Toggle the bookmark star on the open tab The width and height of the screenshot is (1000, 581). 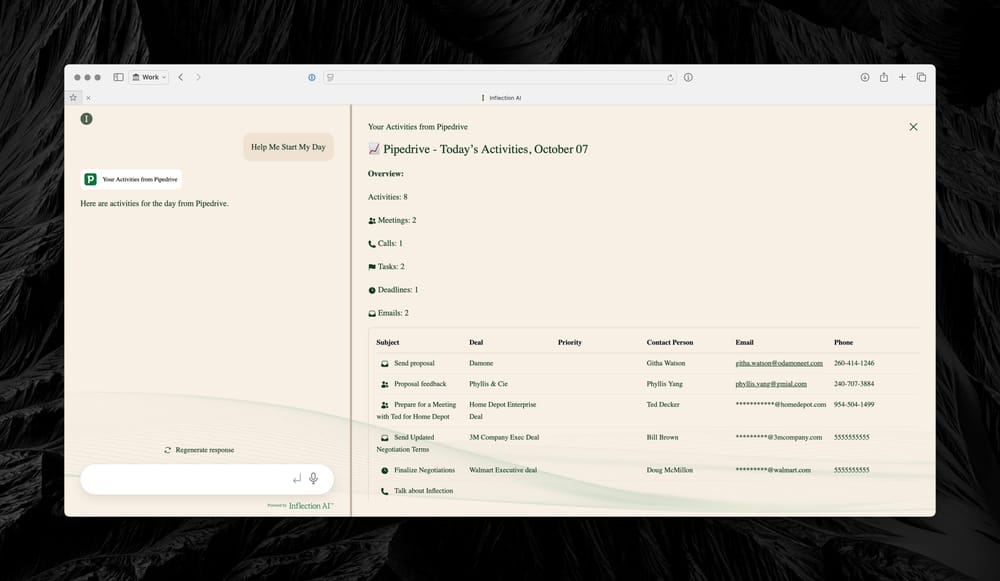point(72,97)
